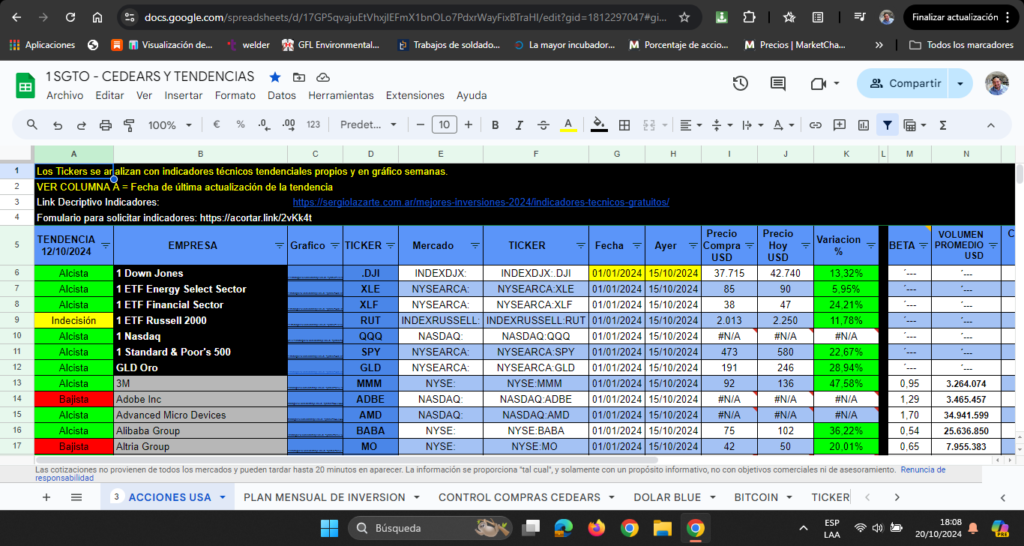The height and width of the screenshot is (546, 1024).
Task: Open the Datos menu
Action: 281,95
